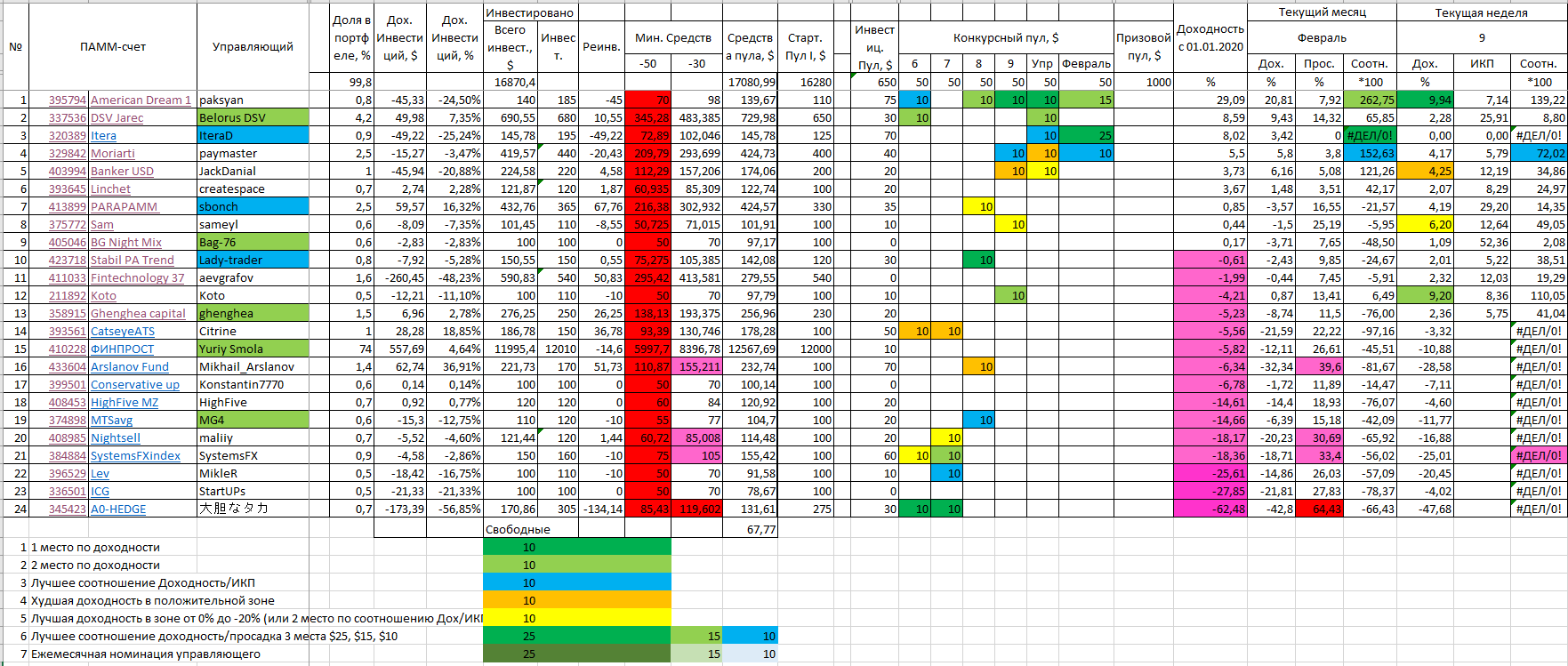Click account number 337536 link

pos(68,118)
